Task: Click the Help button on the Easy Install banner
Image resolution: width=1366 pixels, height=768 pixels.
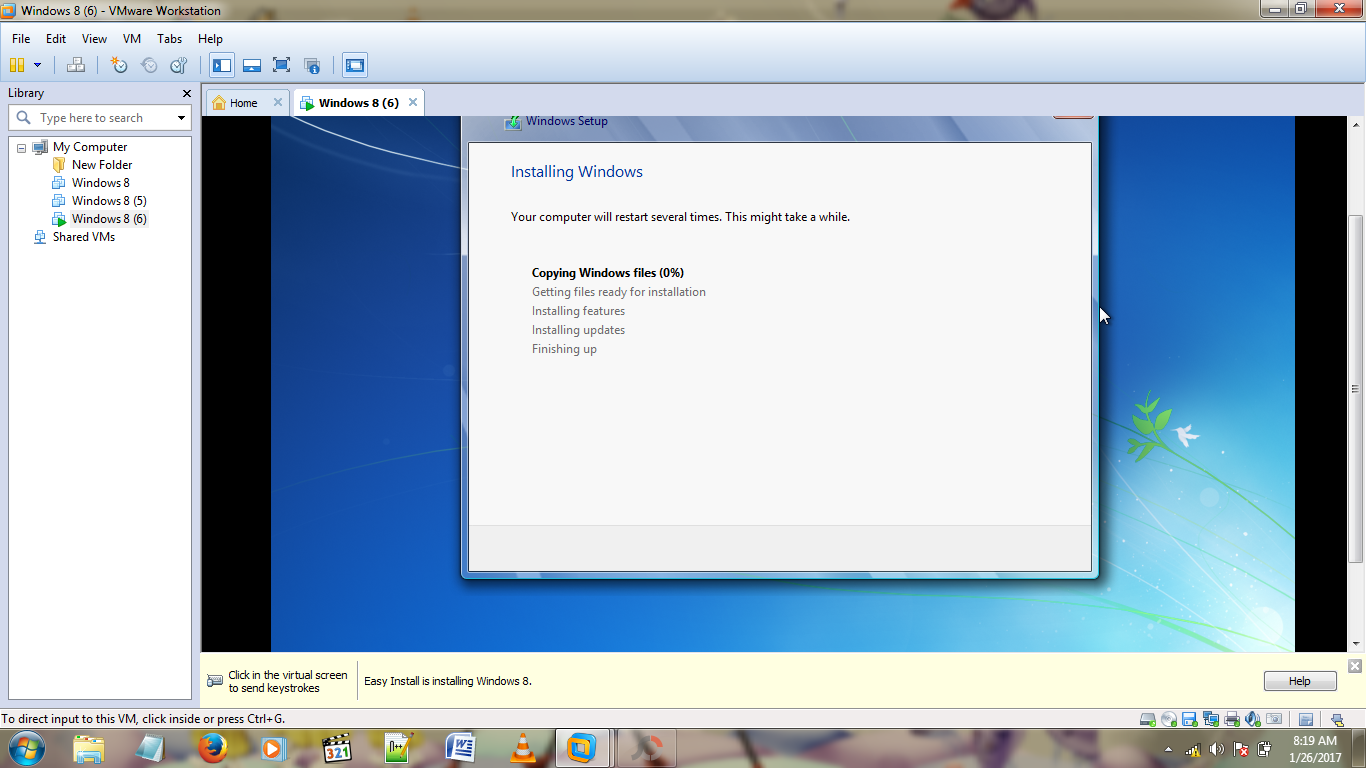Action: (x=1299, y=681)
